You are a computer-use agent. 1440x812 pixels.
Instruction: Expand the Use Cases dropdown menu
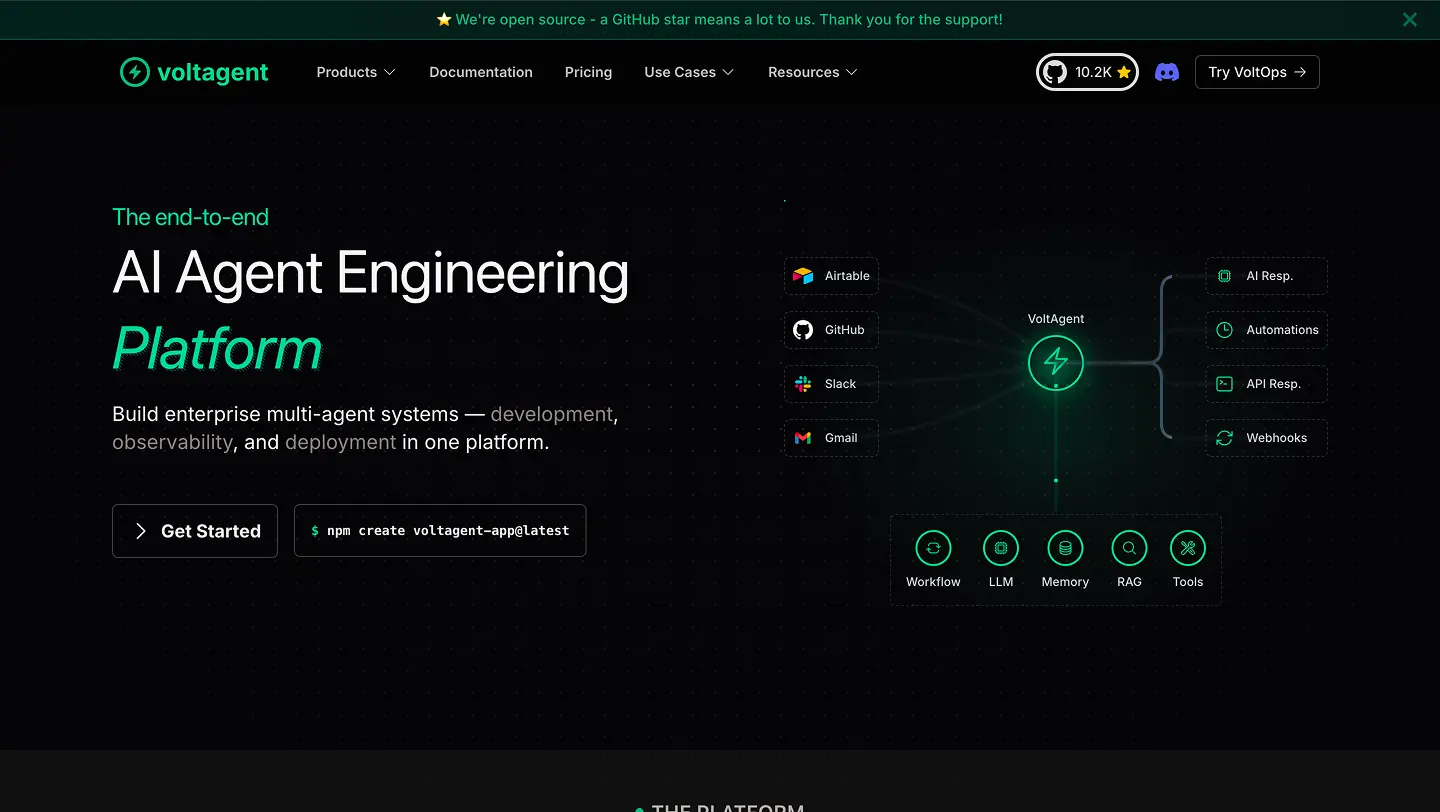click(689, 72)
